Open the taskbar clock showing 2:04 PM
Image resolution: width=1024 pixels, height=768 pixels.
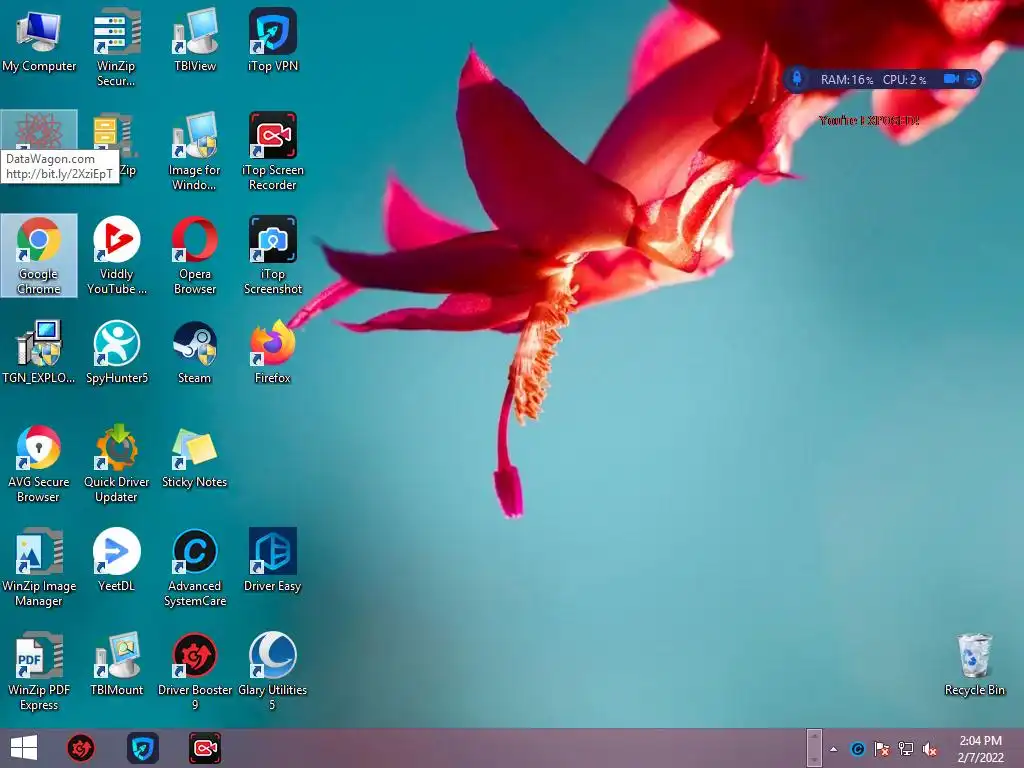(x=980, y=749)
